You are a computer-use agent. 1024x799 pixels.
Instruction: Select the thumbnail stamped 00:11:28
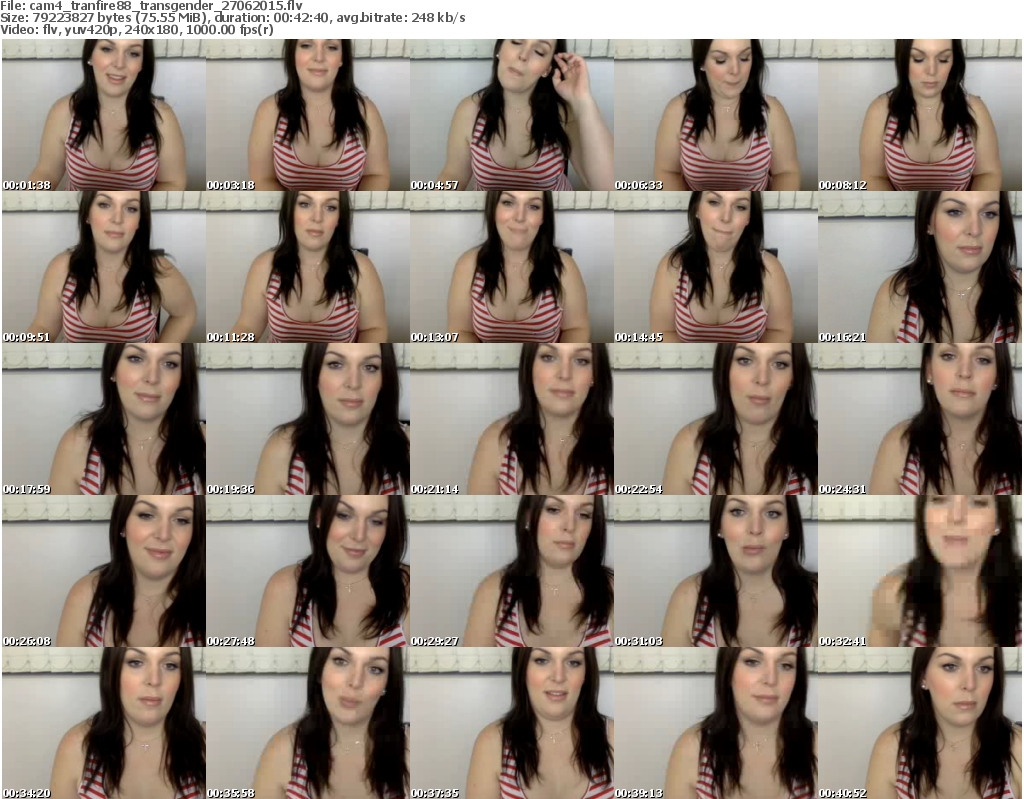coord(308,267)
